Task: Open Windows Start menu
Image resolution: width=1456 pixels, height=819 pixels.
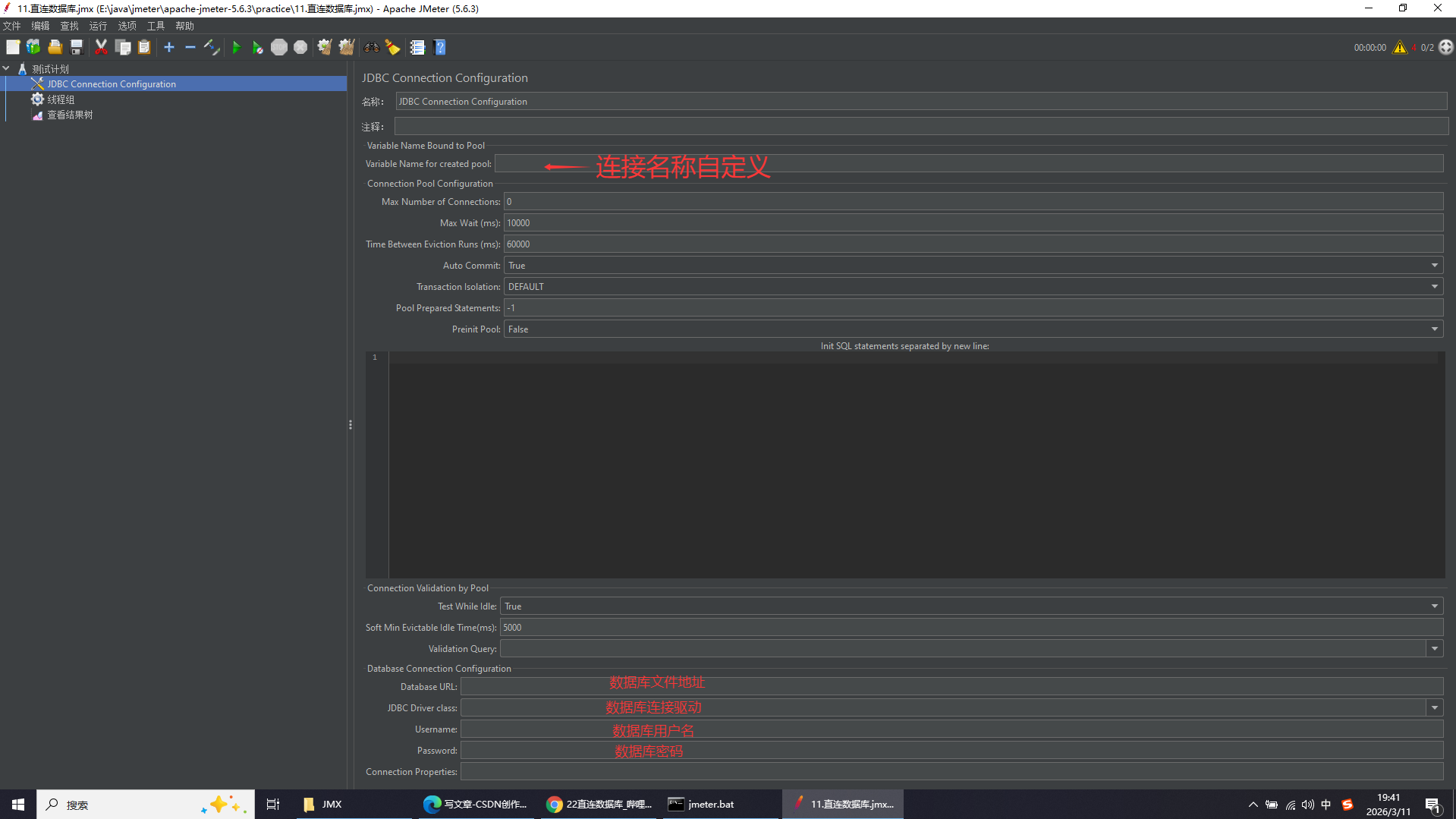Action: 18,805
